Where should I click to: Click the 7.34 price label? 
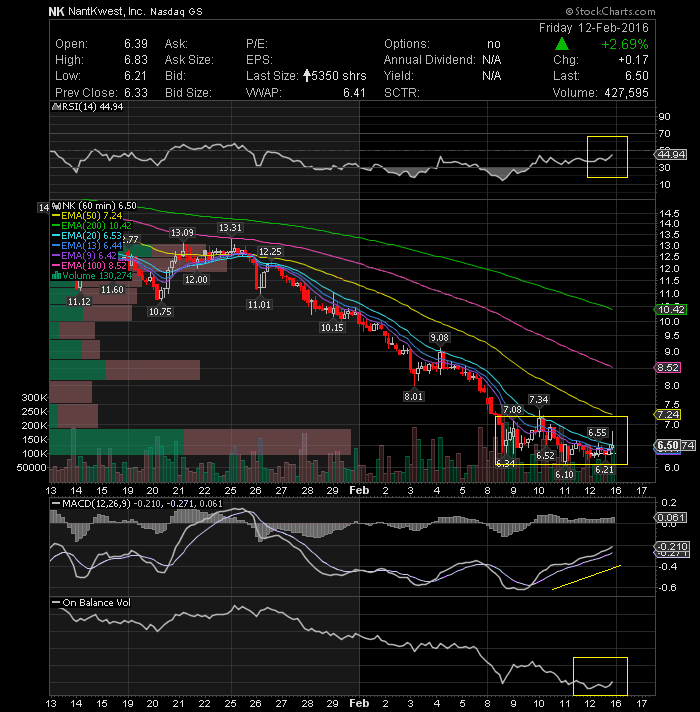point(539,400)
